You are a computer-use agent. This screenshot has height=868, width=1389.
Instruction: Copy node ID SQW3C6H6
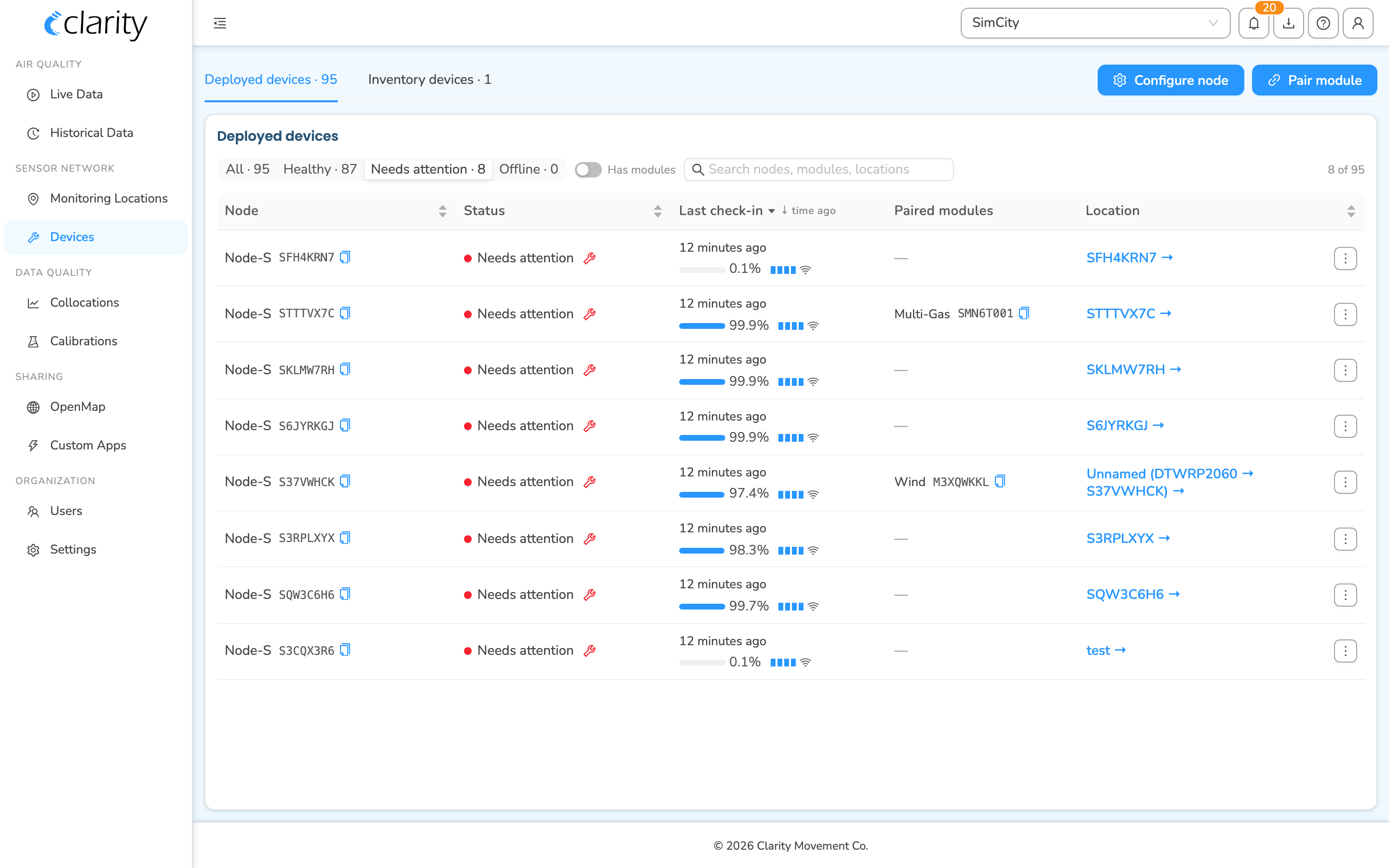pos(345,594)
